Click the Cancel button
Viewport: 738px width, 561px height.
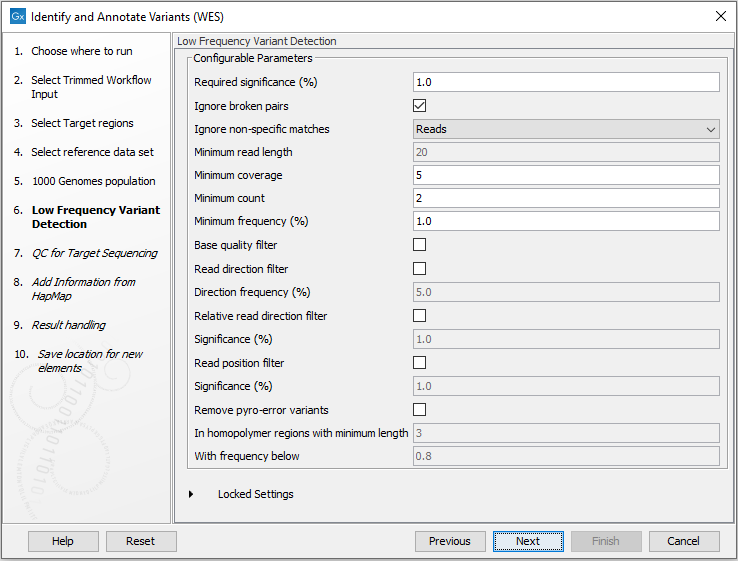684,541
